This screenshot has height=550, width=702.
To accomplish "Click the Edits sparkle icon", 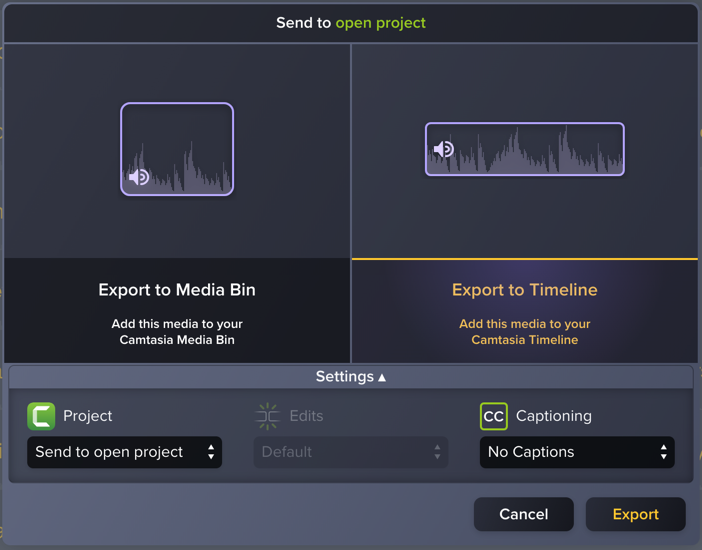I will pyautogui.click(x=267, y=416).
